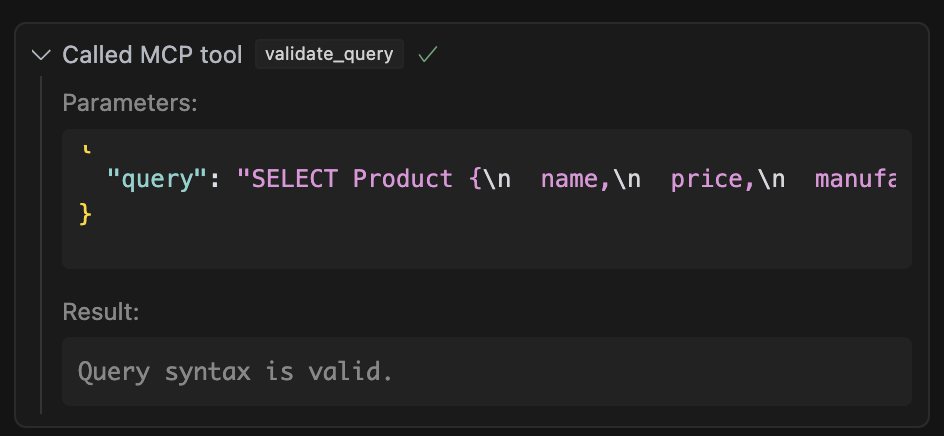This screenshot has width=944, height=436.
Task: Click the yellow closing brace in parameters
Action: click(85, 213)
